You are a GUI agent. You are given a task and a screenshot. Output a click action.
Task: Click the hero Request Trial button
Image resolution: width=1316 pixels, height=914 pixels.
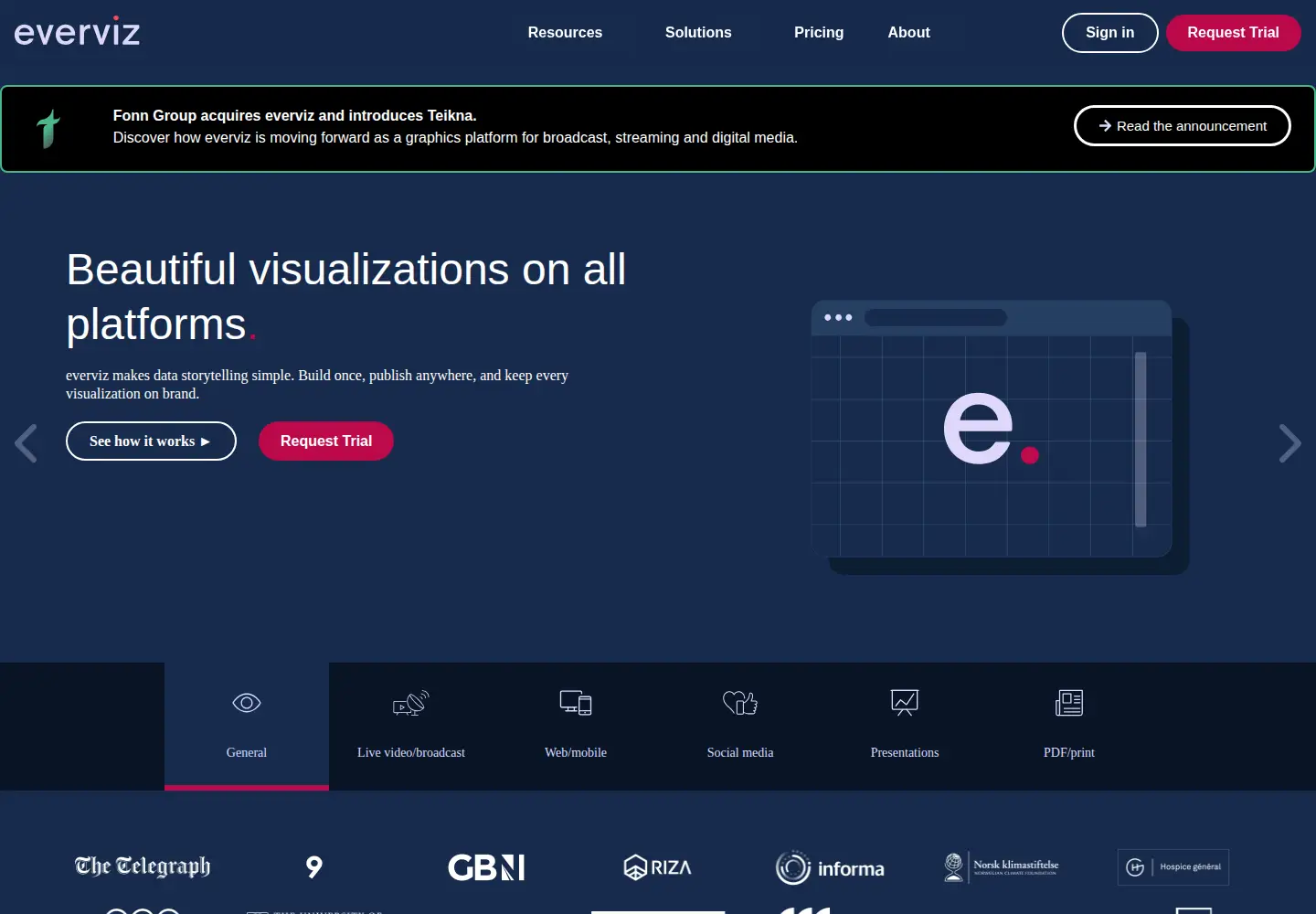326,441
